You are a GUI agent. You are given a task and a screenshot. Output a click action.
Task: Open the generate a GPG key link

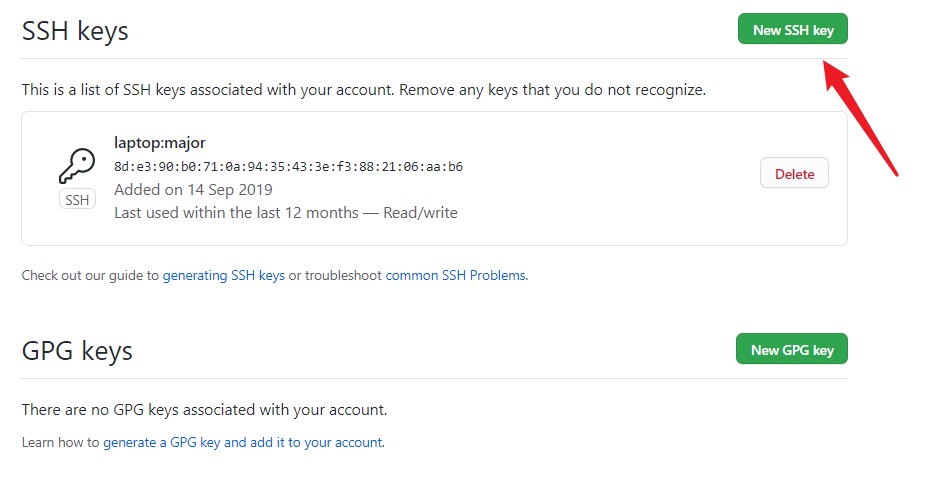pos(243,443)
